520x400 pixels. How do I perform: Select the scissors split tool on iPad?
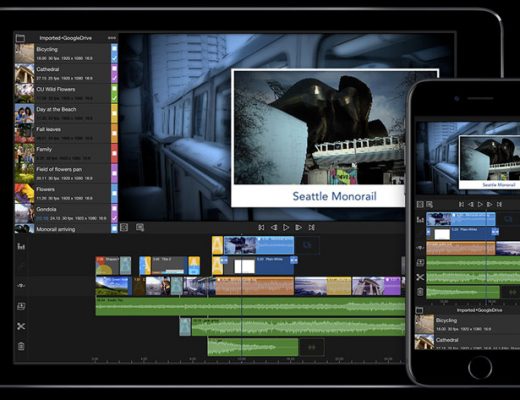pos(21,326)
